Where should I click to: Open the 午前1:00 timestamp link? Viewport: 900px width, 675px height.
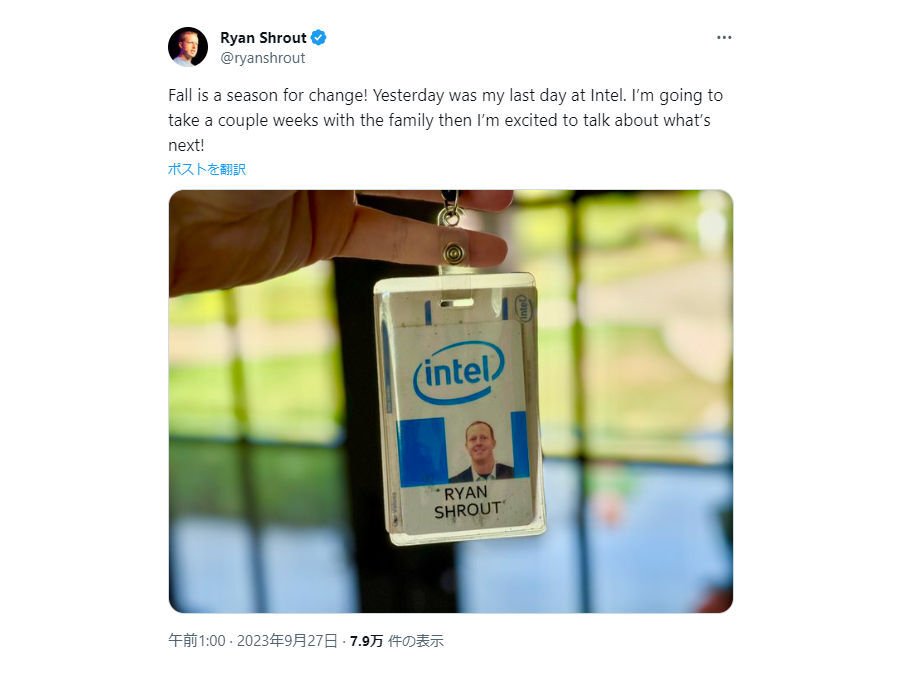coord(196,641)
